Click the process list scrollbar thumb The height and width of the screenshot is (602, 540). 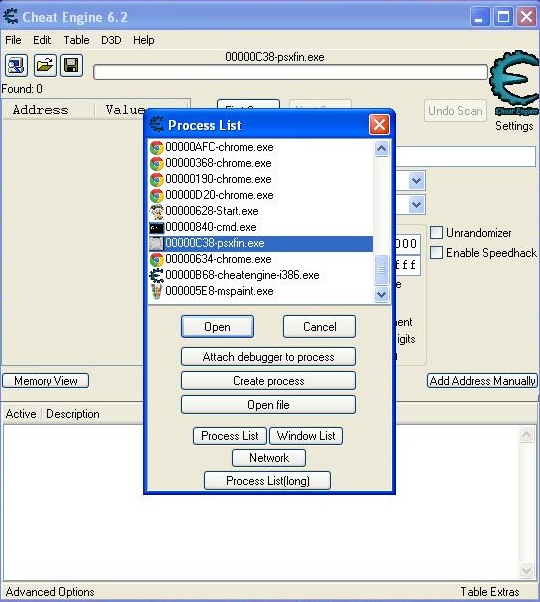pos(381,270)
